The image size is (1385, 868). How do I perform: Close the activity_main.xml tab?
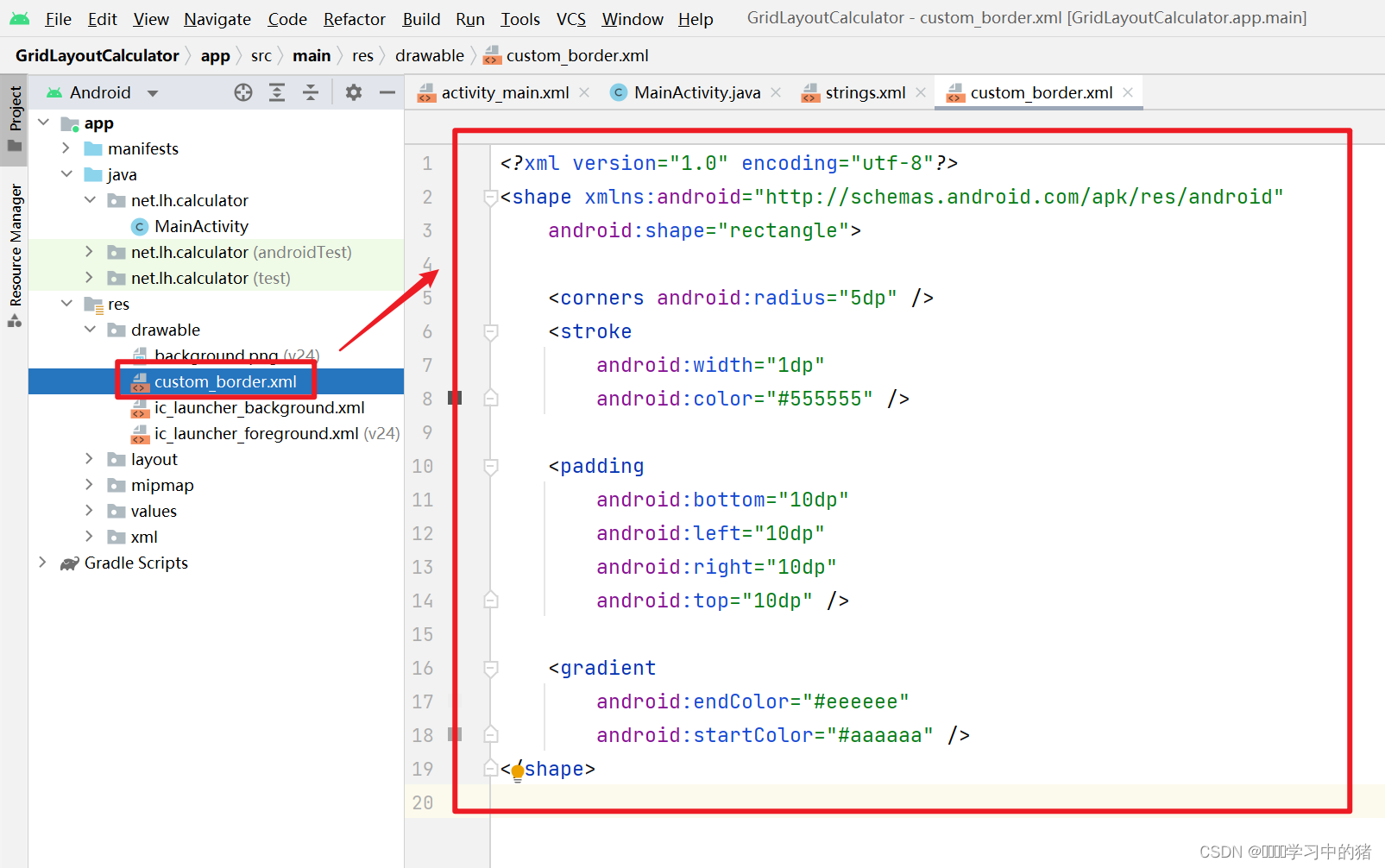[584, 92]
